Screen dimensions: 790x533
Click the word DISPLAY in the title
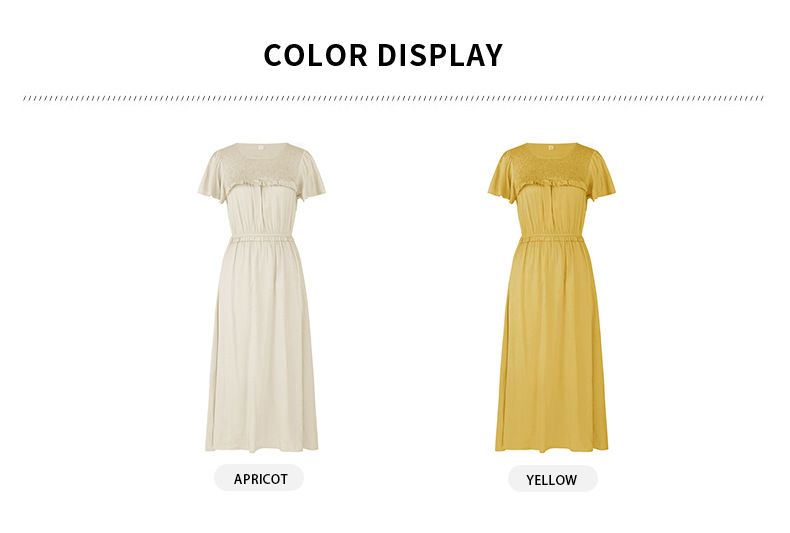point(440,55)
